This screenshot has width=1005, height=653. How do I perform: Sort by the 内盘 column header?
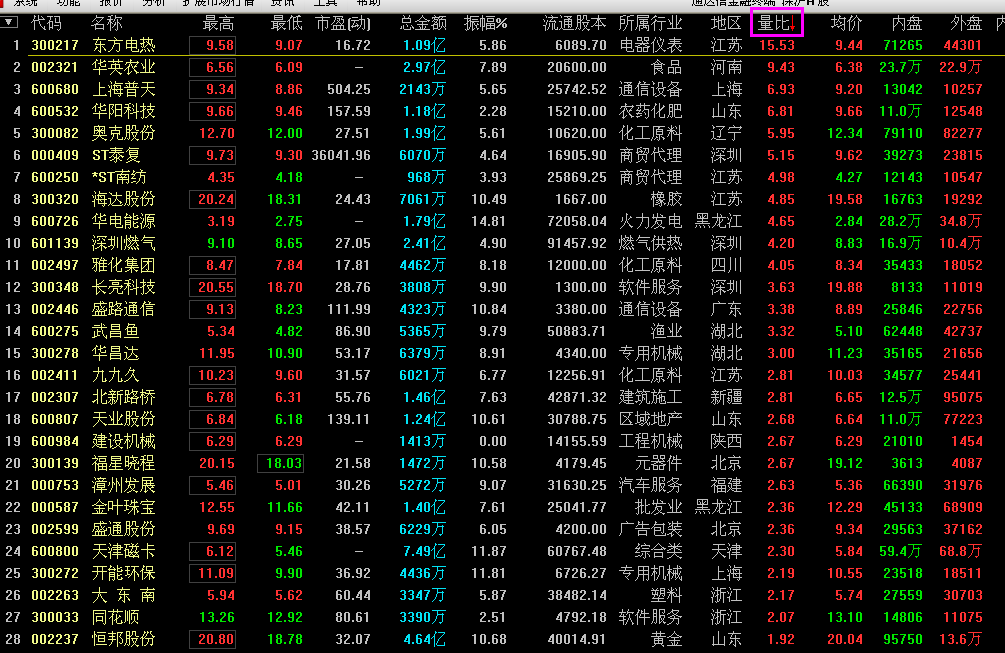[907, 24]
